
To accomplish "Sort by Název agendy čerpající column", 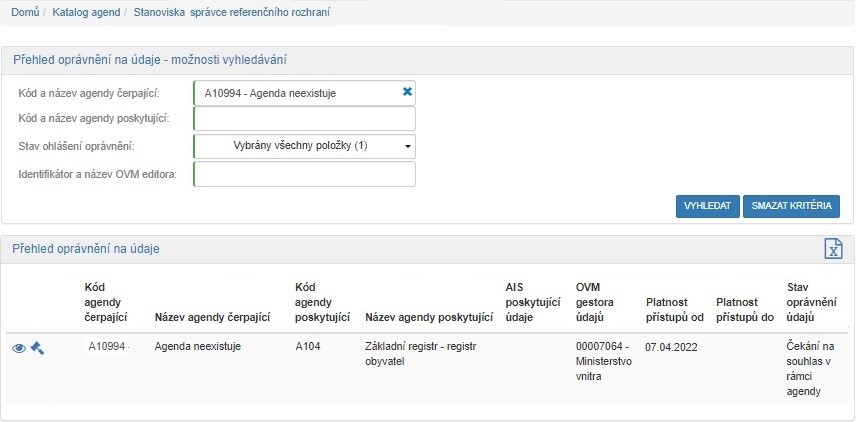I will (x=213, y=318).
